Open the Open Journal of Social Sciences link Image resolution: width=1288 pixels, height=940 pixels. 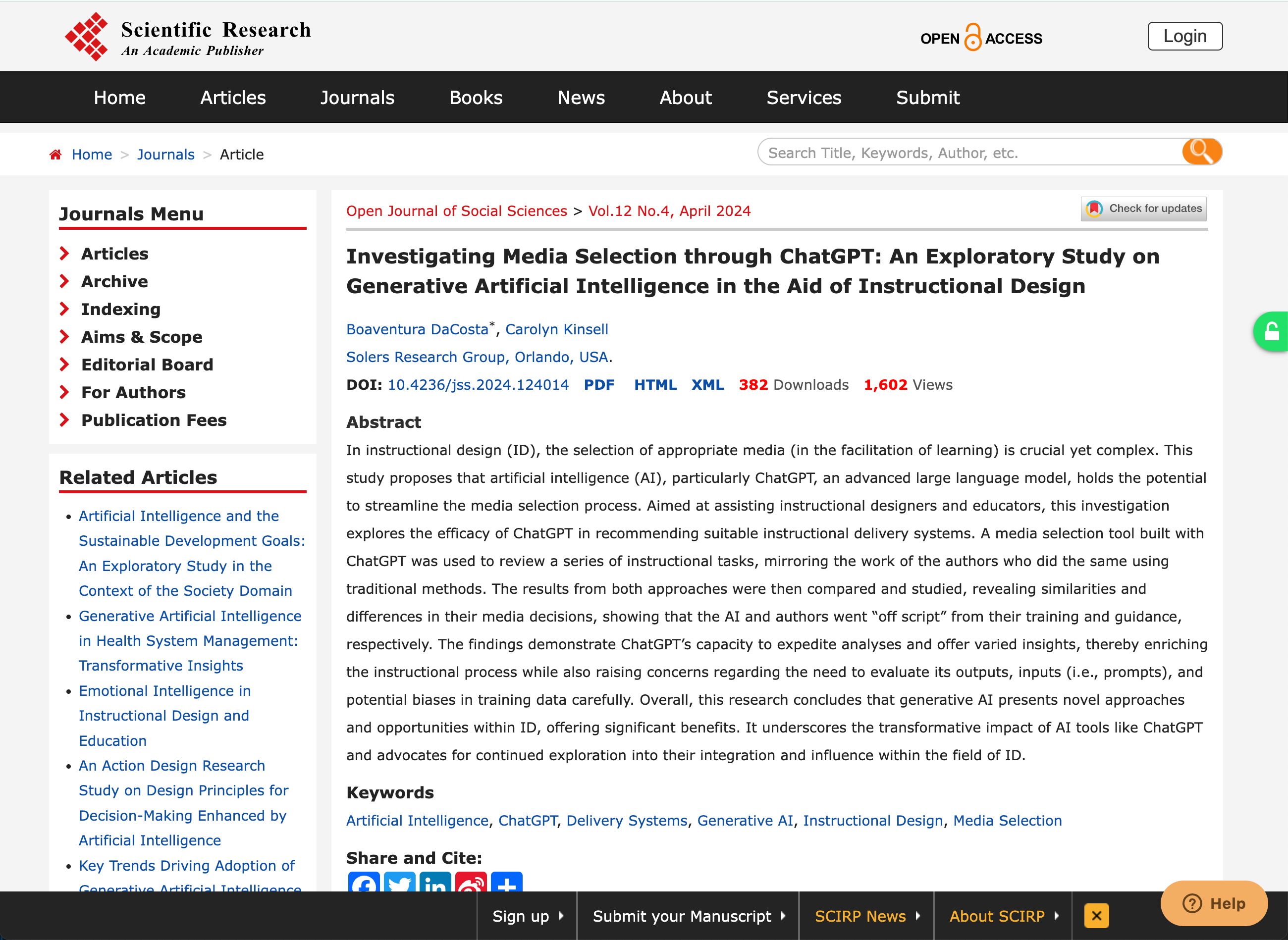[456, 210]
